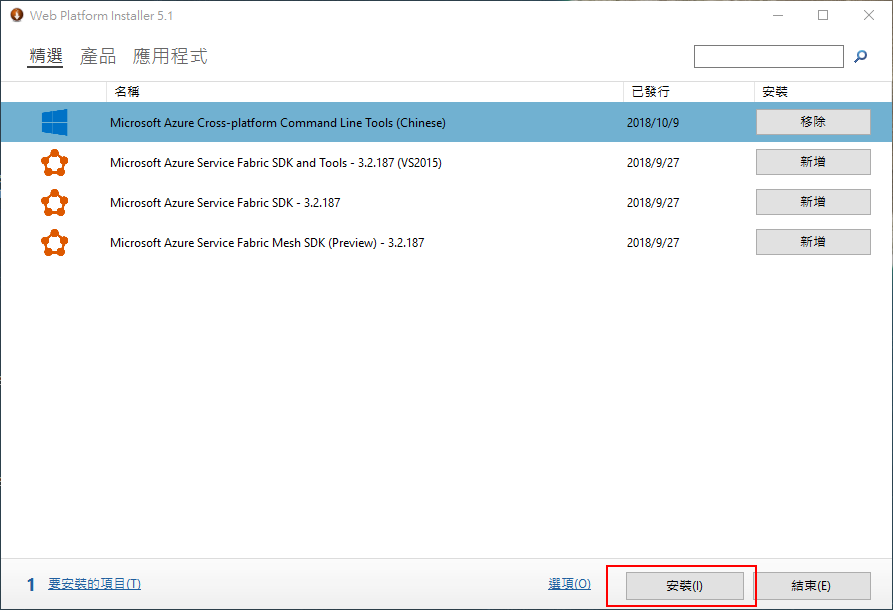Click the icon of Service Fabric SDK - 3.2.187
Image resolution: width=893 pixels, height=610 pixels.
(x=55, y=202)
